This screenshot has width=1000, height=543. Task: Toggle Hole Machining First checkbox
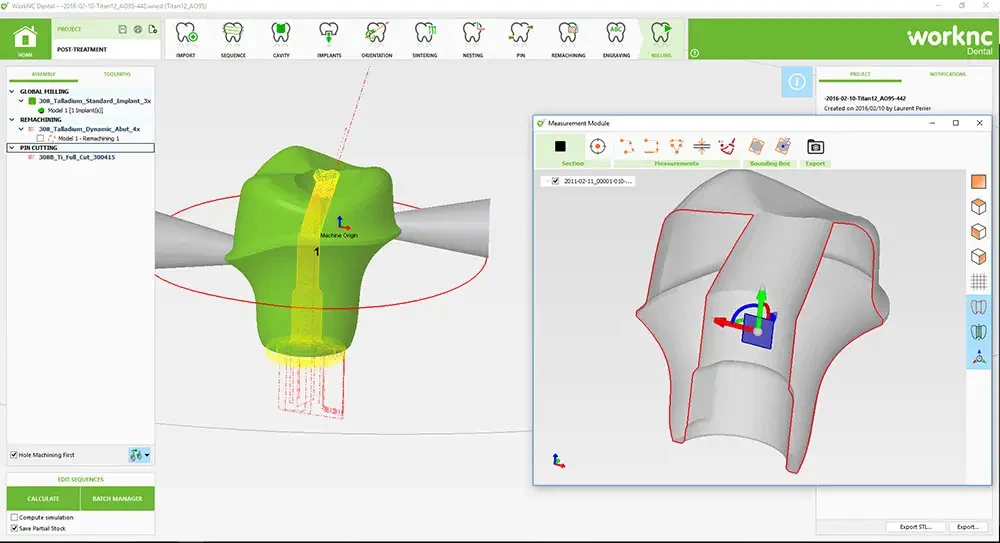(x=14, y=455)
